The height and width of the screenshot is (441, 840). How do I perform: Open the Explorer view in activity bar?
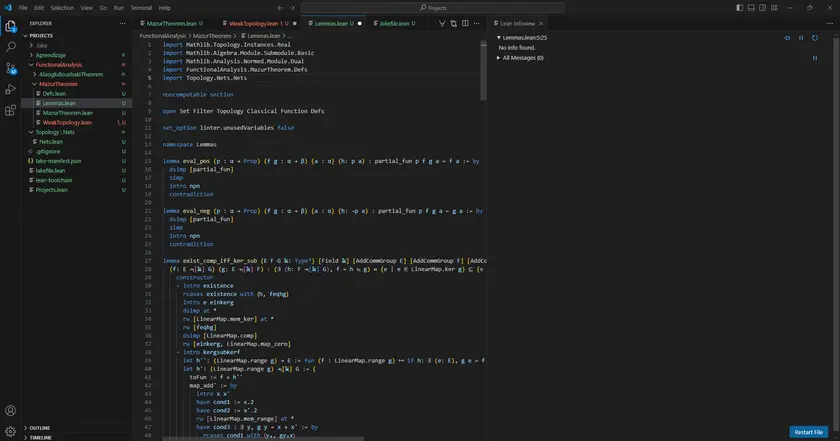10,26
